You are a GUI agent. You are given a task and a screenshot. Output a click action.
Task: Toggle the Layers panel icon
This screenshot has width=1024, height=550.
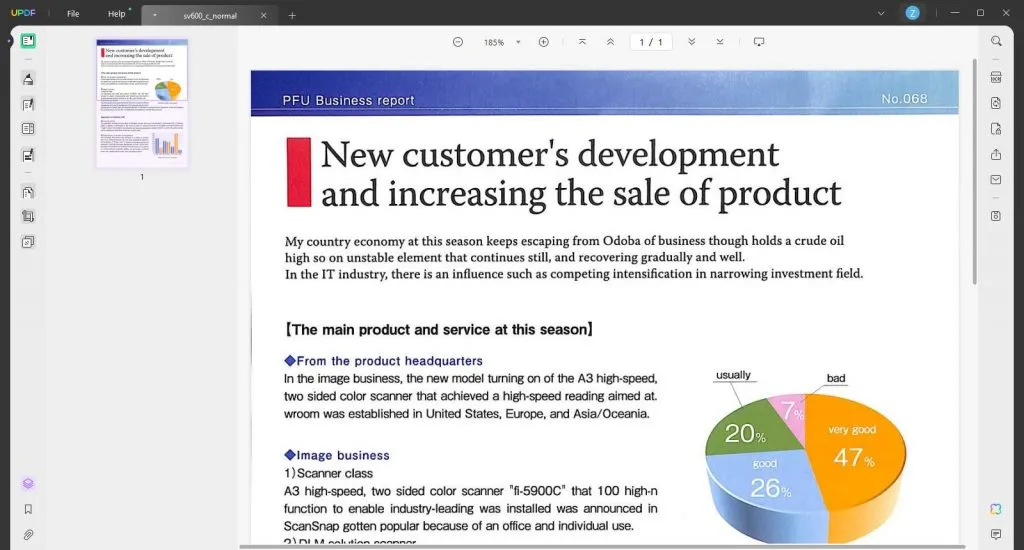27,483
